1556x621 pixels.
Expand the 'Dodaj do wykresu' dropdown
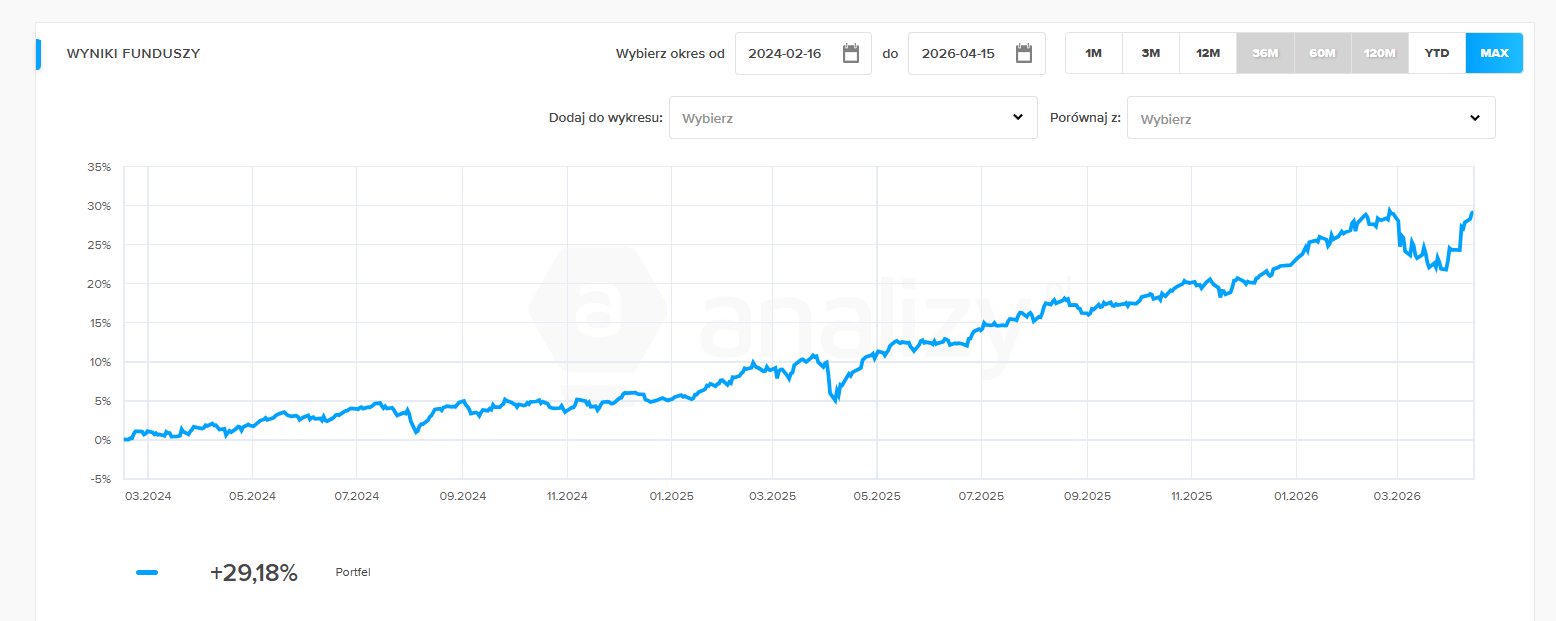852,118
